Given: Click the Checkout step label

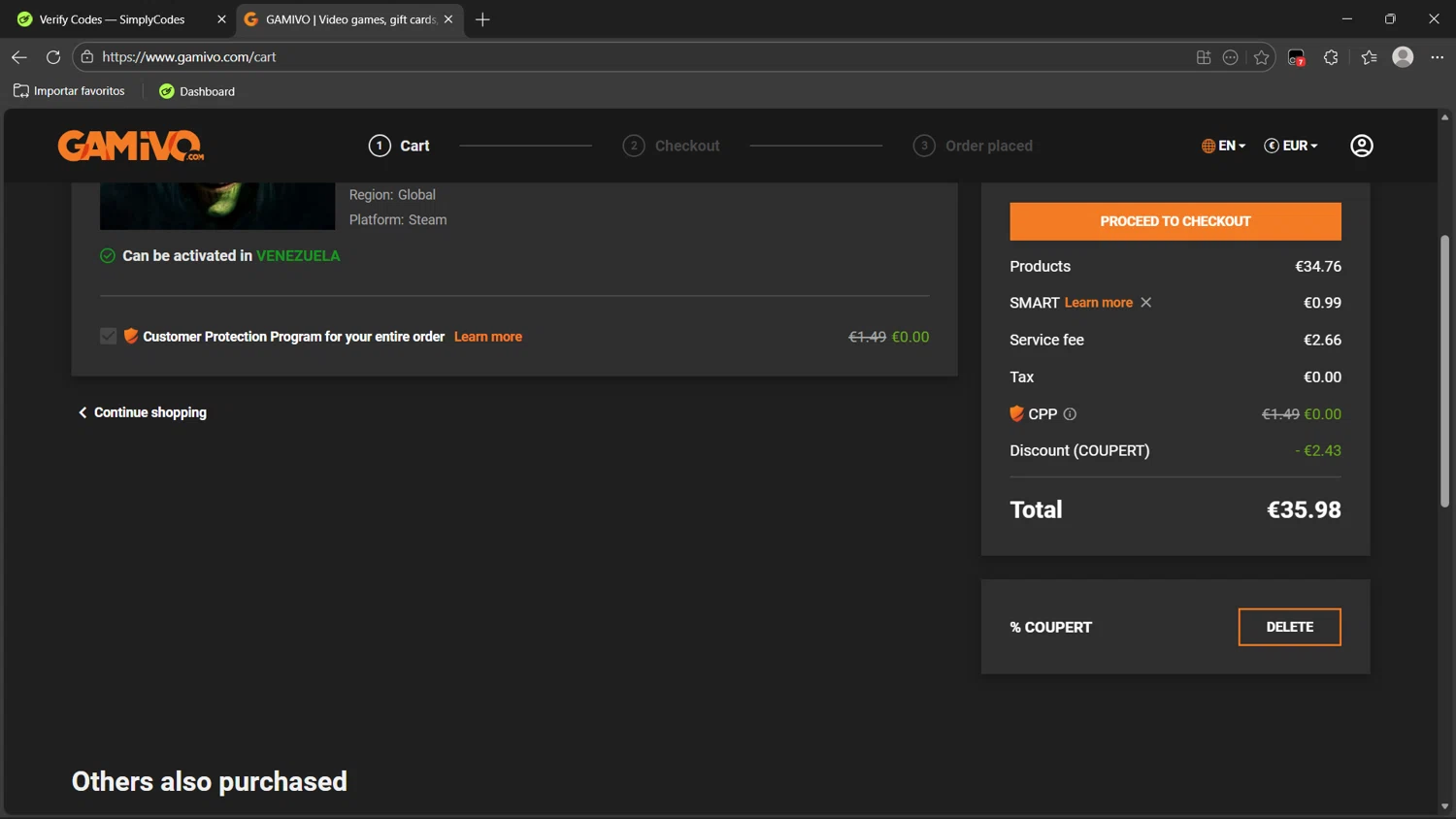Looking at the screenshot, I should point(687,146).
